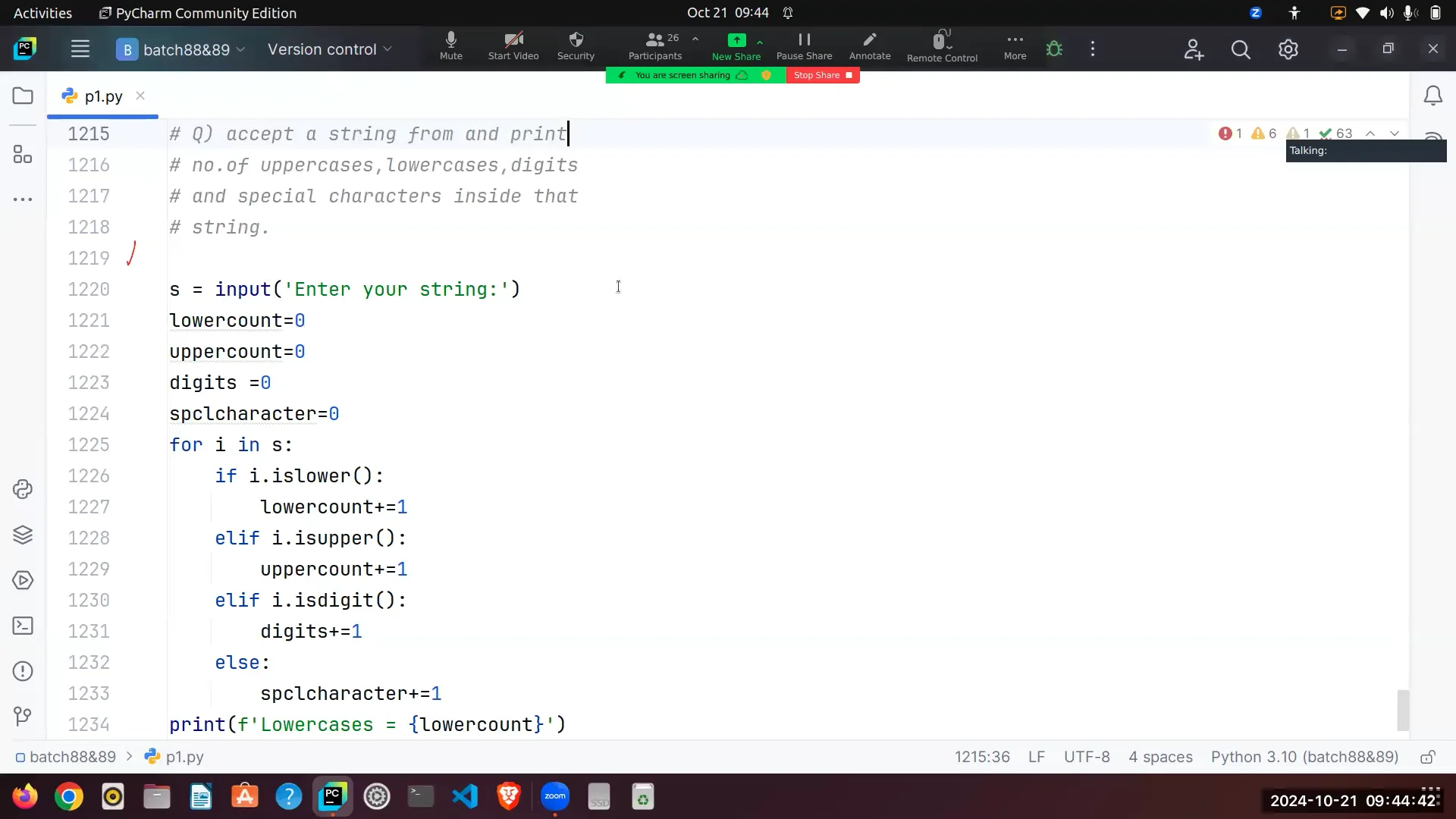Expand the batch88&89 project dropdown

(241, 49)
